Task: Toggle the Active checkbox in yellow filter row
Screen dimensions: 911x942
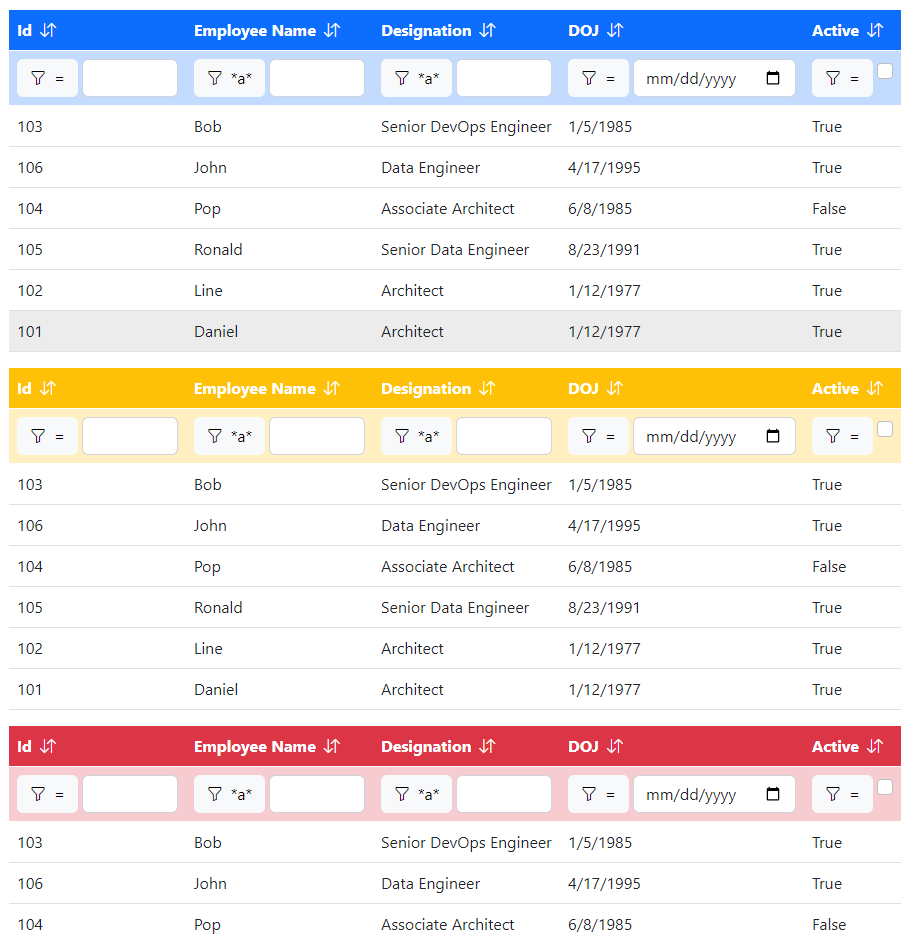Action: tap(884, 428)
